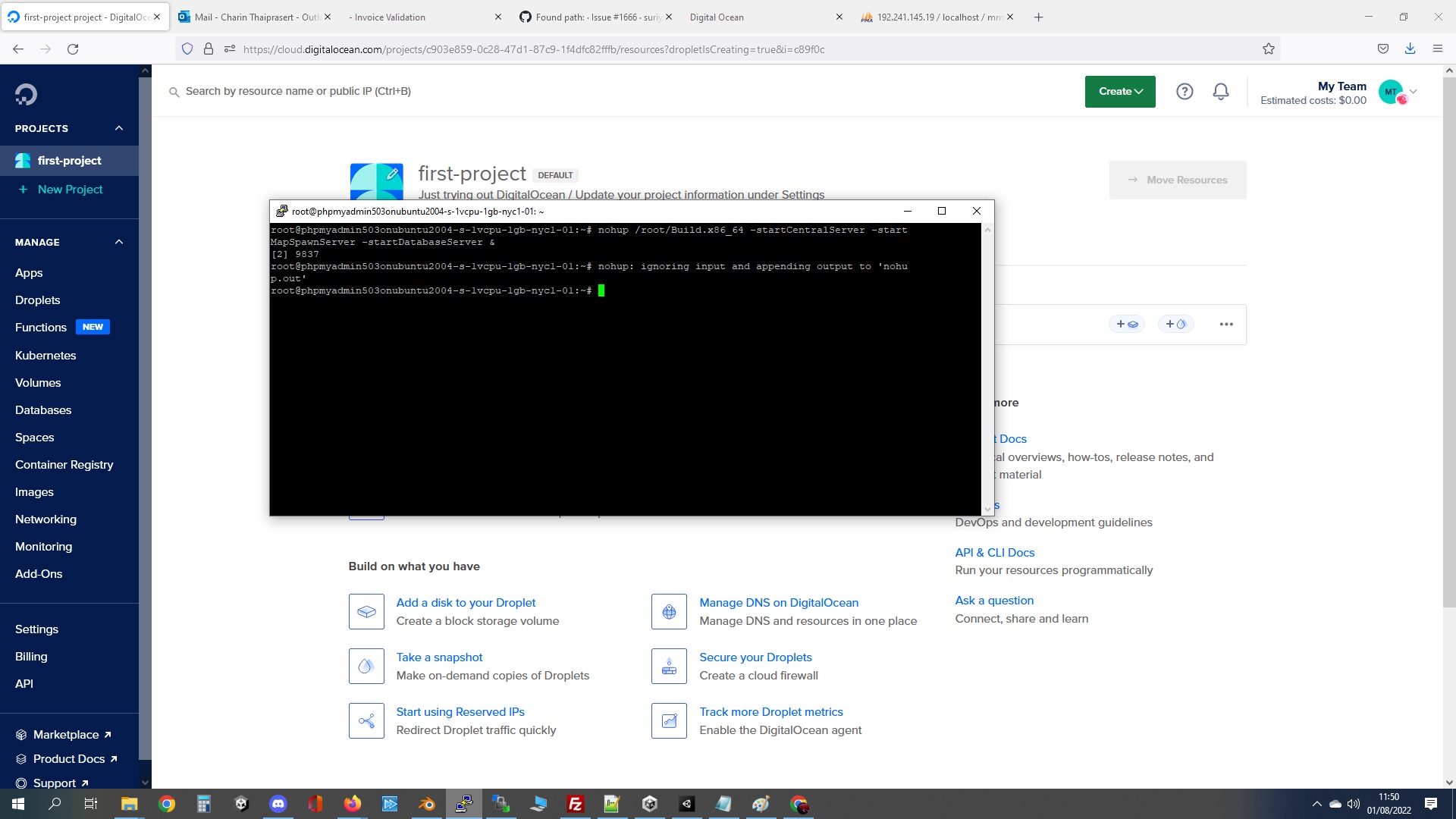Click the Secure your Droplets firewall icon

669,666
